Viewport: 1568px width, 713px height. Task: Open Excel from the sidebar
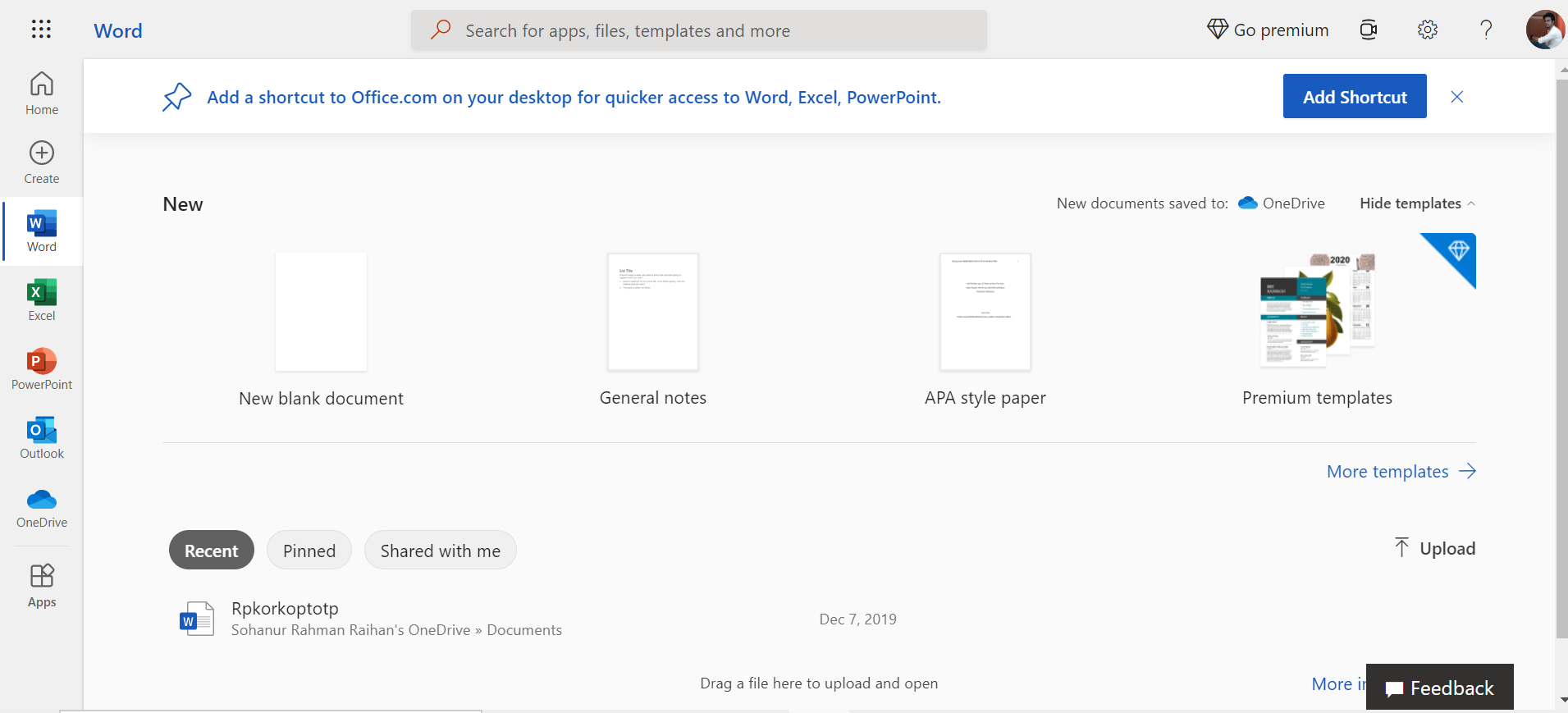point(42,299)
